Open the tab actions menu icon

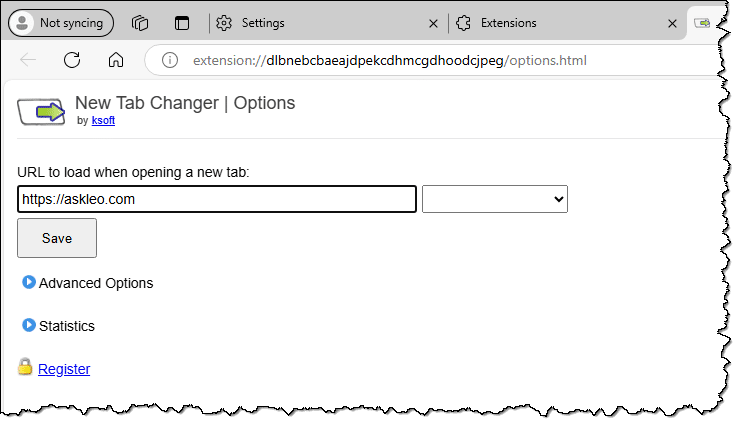[x=181, y=23]
